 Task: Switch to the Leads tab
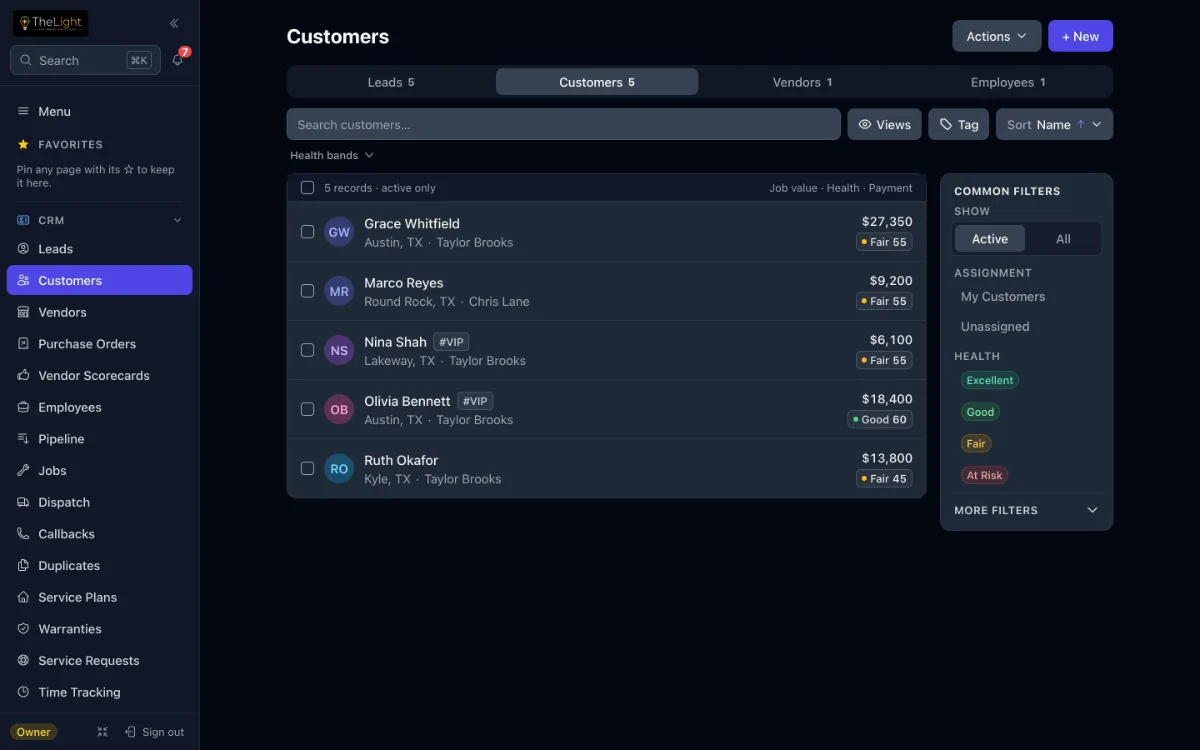[391, 82]
